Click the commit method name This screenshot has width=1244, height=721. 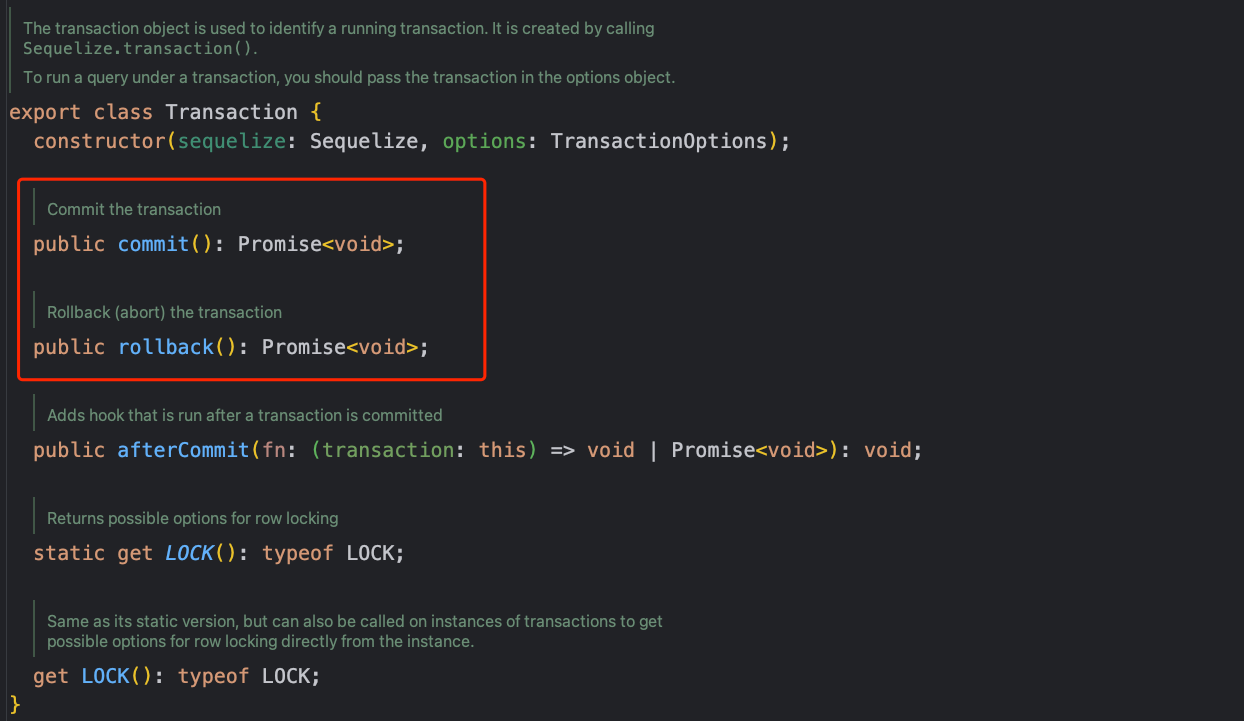(x=153, y=244)
